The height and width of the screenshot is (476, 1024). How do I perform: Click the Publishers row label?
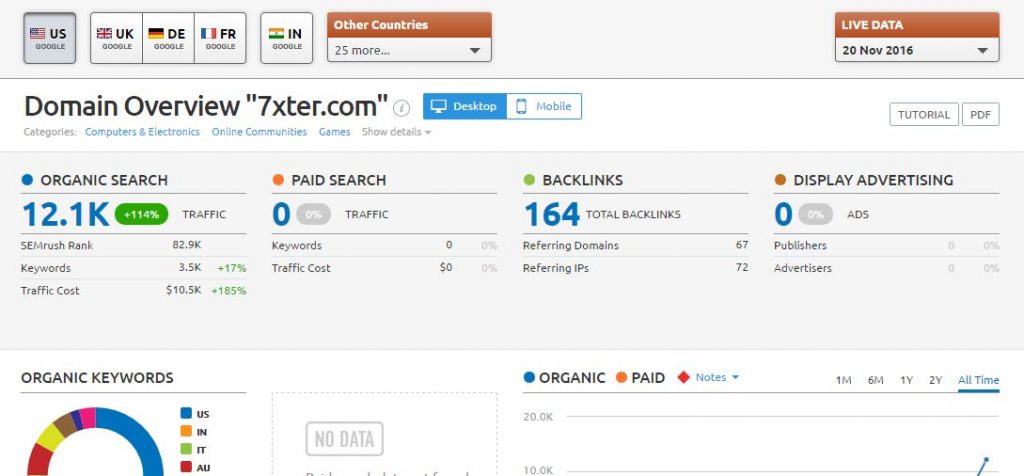point(800,246)
